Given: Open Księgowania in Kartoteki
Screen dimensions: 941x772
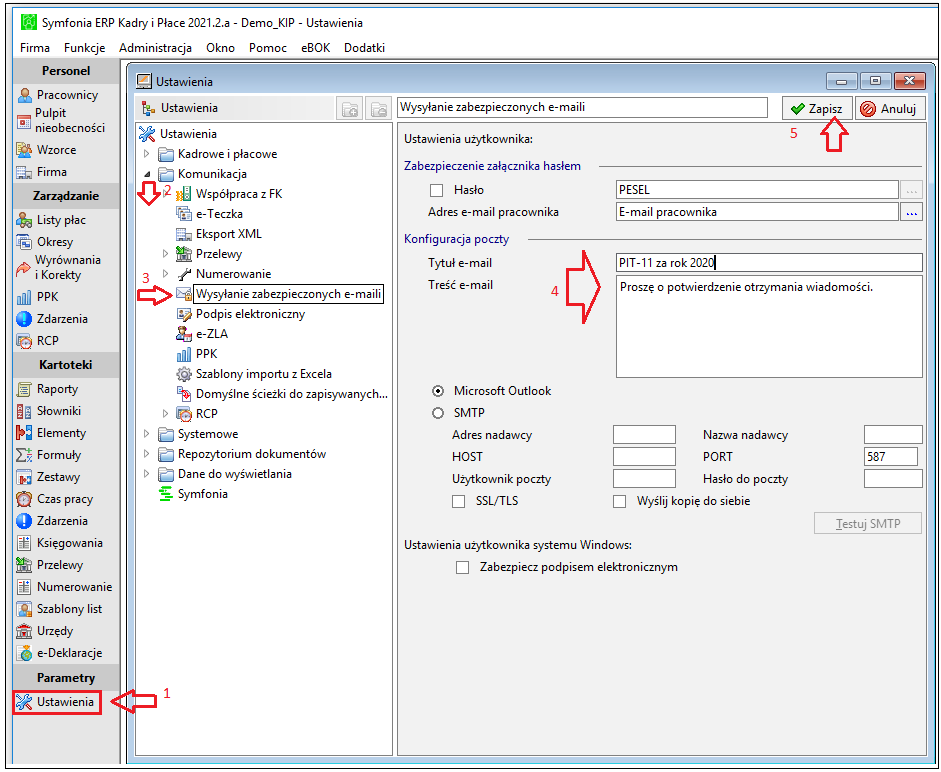Looking at the screenshot, I should [x=60, y=543].
